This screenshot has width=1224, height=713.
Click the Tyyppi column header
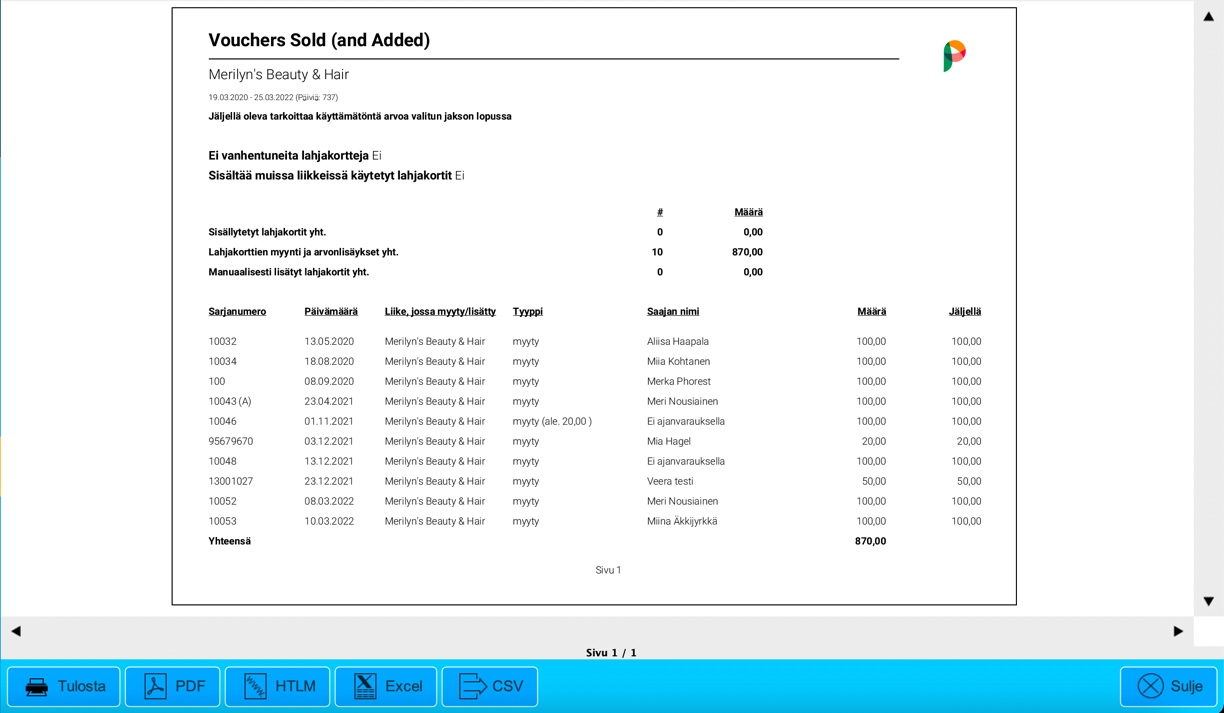pyautogui.click(x=528, y=312)
